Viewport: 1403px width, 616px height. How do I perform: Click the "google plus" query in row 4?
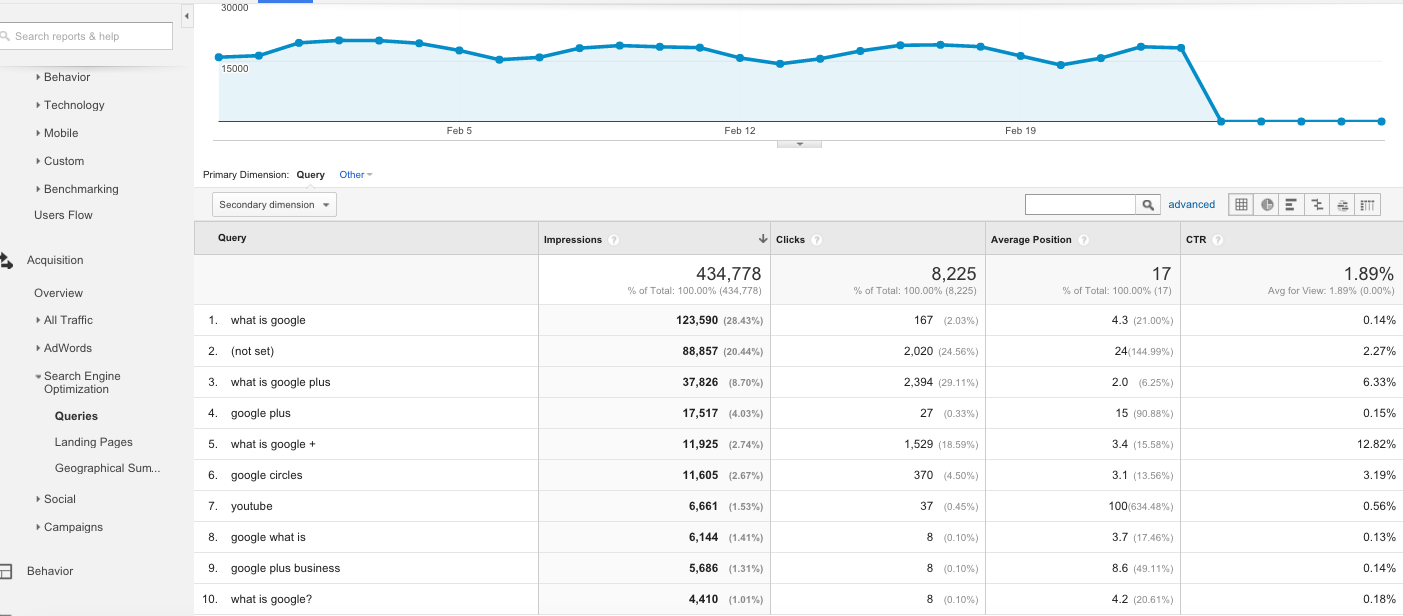click(261, 413)
